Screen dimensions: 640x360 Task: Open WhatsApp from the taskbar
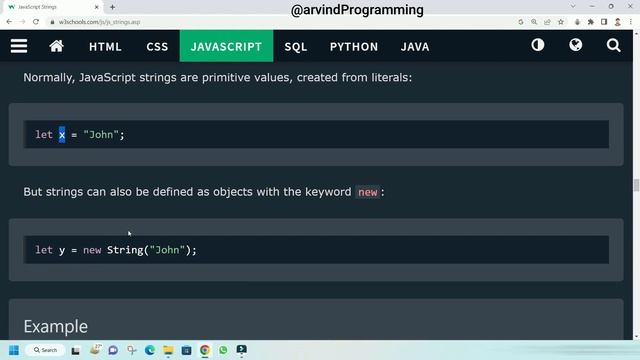[223, 350]
